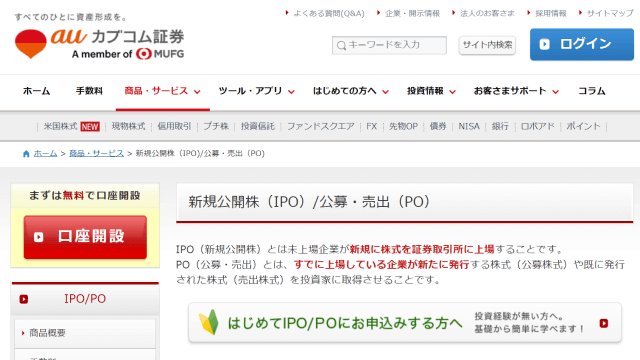This screenshot has width=640, height=360.
Task: Click the play icon in ログイン button
Action: (x=544, y=44)
